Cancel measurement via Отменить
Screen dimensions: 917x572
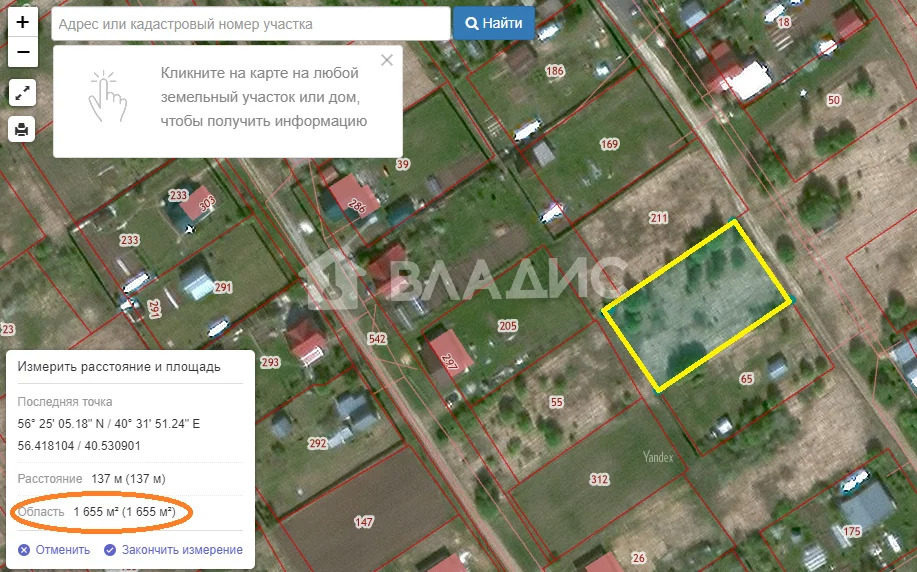tap(54, 550)
